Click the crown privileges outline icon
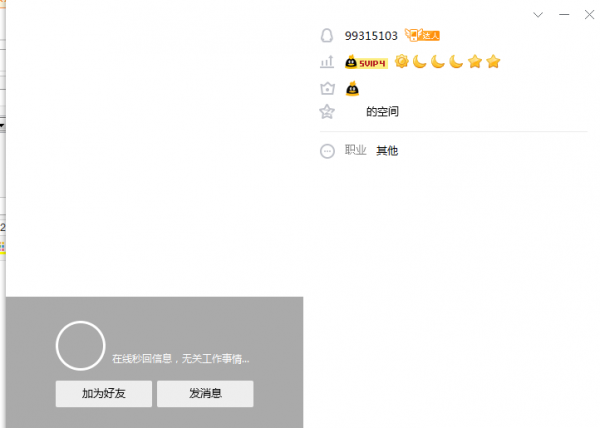This screenshot has height=428, width=600. (x=327, y=89)
